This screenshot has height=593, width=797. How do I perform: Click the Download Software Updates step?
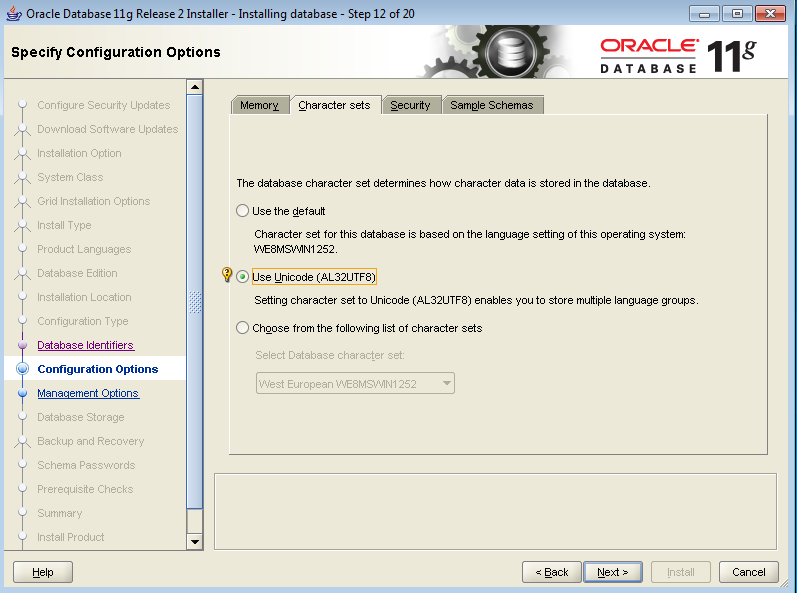[x=107, y=129]
